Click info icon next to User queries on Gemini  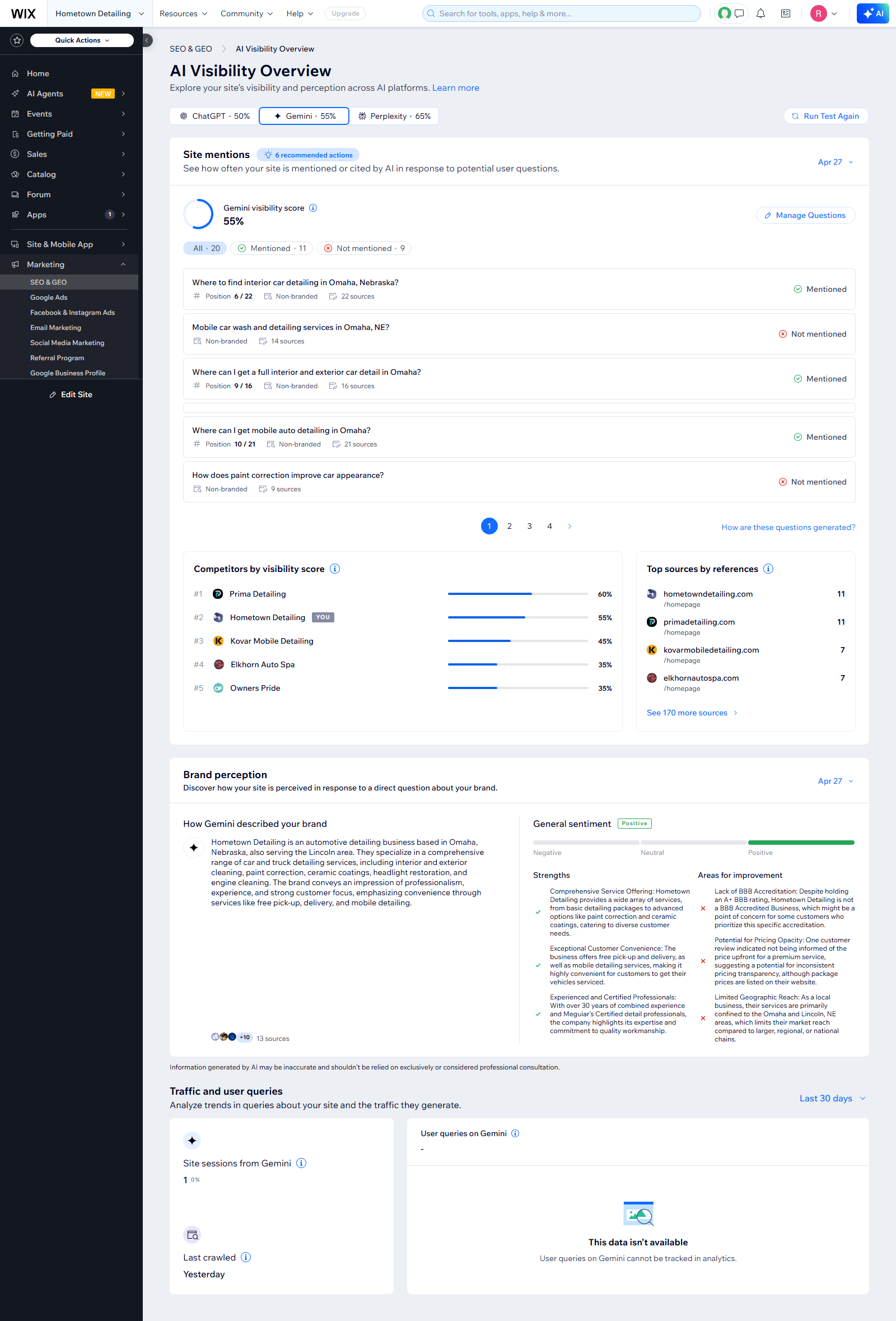pyautogui.click(x=515, y=1133)
